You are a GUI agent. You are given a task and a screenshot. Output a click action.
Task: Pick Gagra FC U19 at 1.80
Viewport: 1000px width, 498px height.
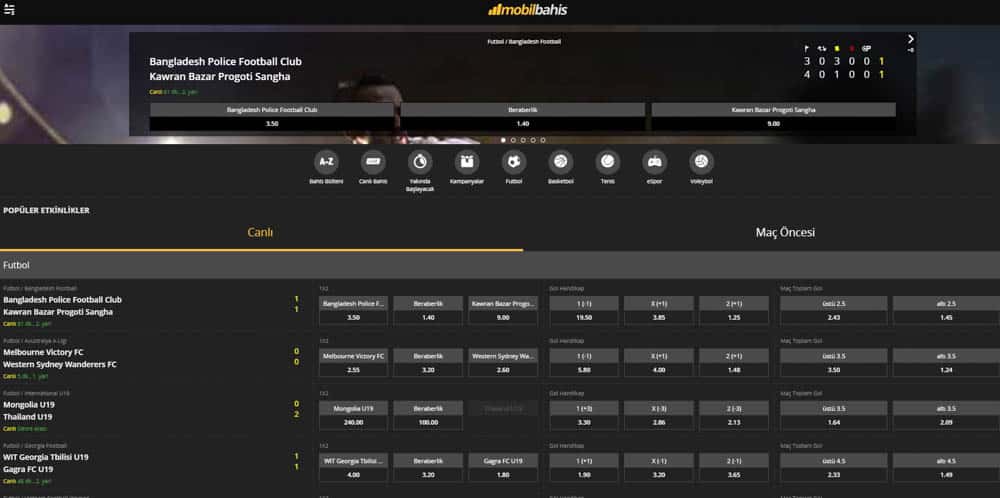(503, 467)
